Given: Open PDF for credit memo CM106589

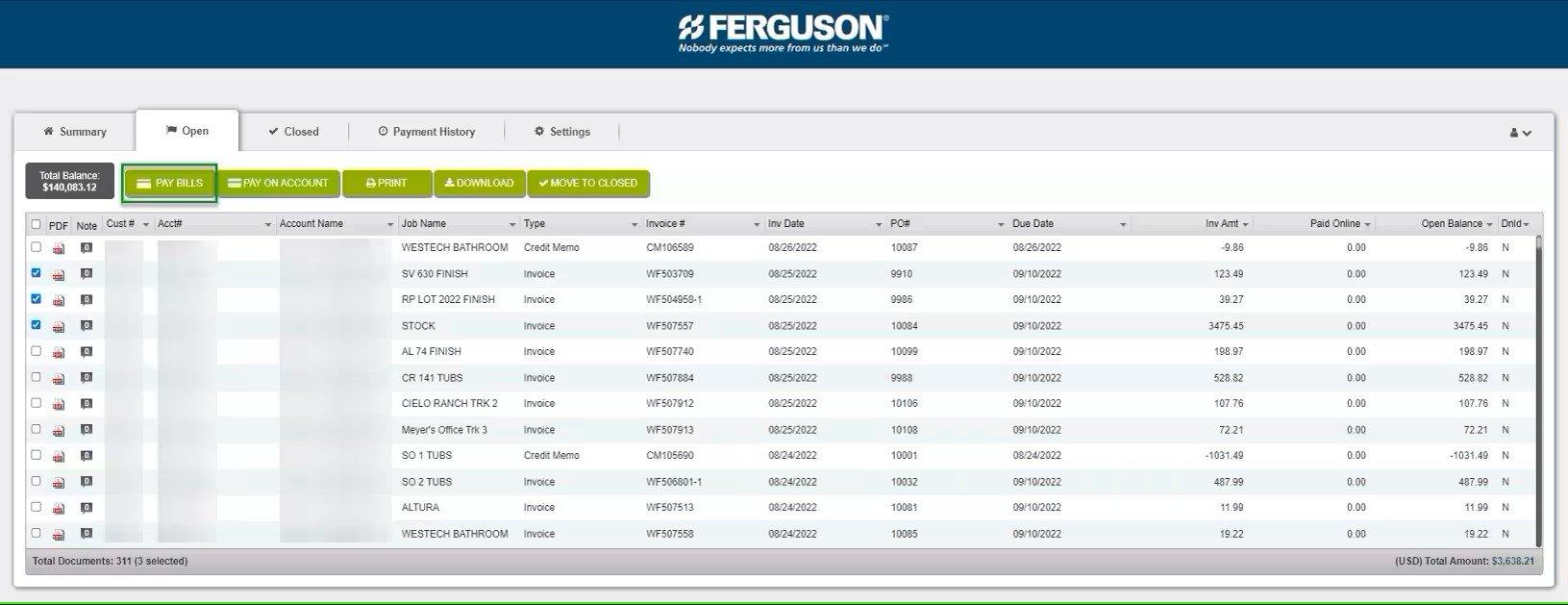Looking at the screenshot, I should [x=59, y=249].
